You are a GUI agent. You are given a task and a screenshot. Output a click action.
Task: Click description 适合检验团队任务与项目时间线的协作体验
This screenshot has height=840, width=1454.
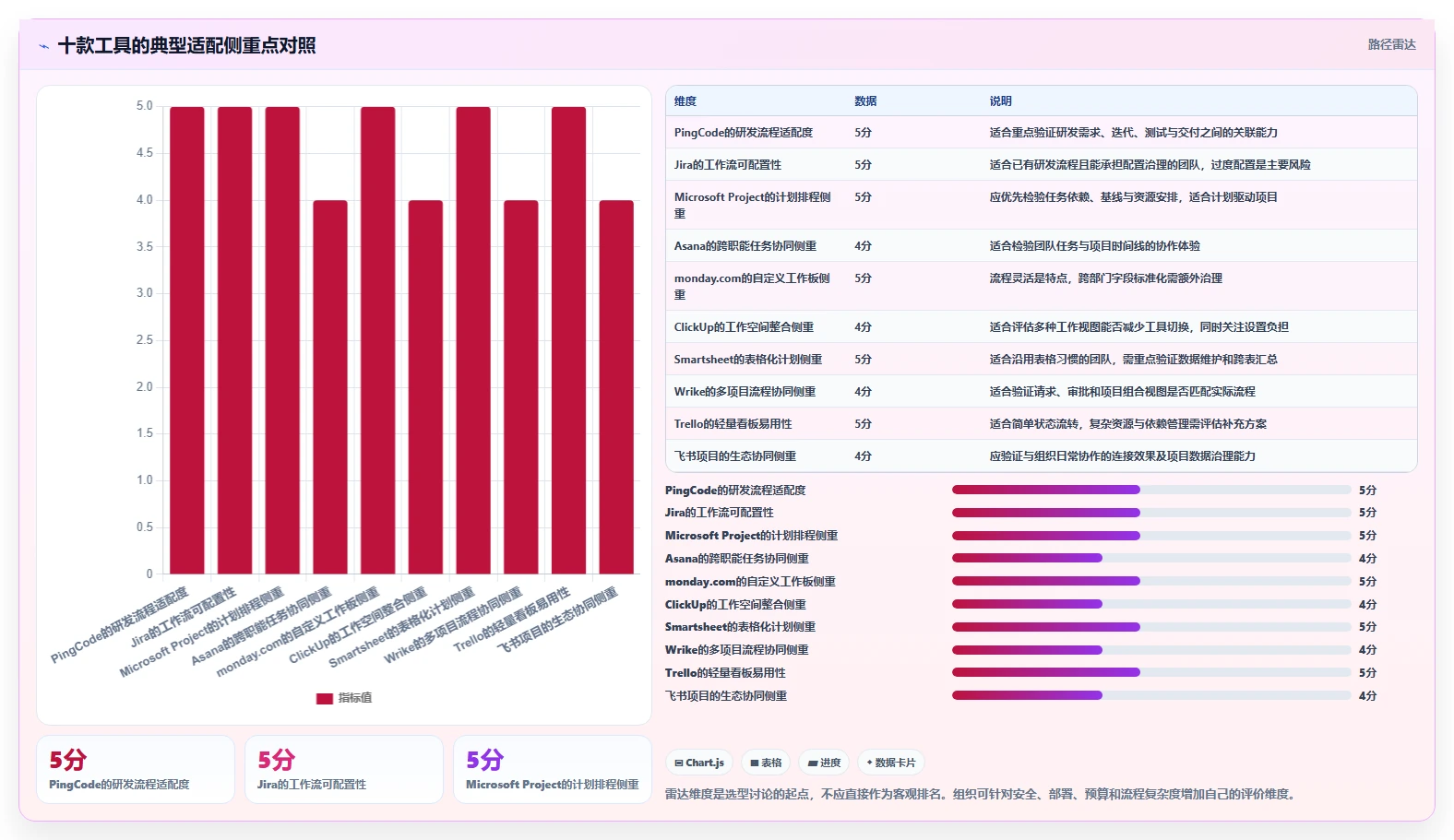coord(1095,246)
